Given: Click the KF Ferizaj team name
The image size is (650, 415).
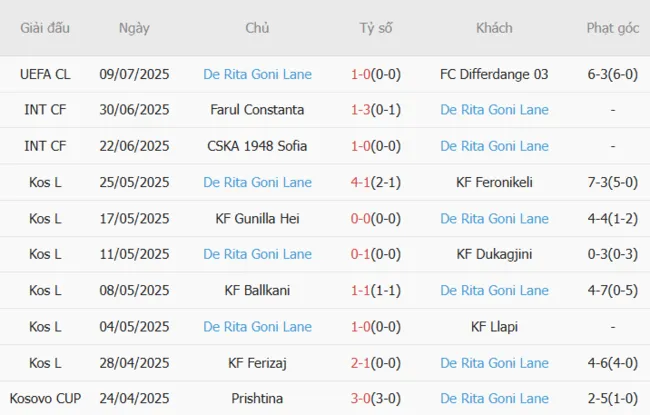Looking at the screenshot, I should (x=257, y=363).
